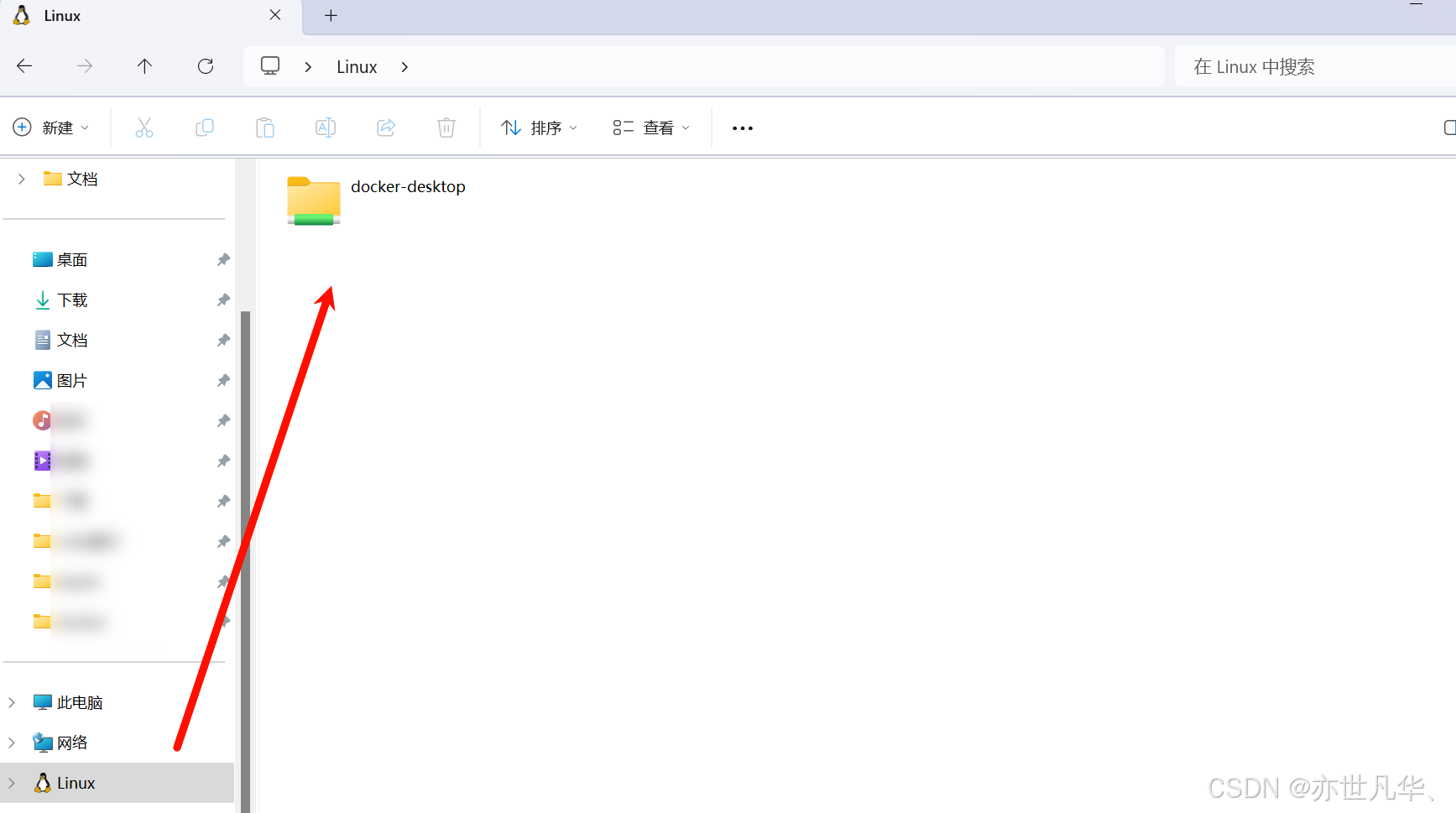The width and height of the screenshot is (1456, 813).
Task: Click the Paste clipboard icon
Action: (x=265, y=128)
